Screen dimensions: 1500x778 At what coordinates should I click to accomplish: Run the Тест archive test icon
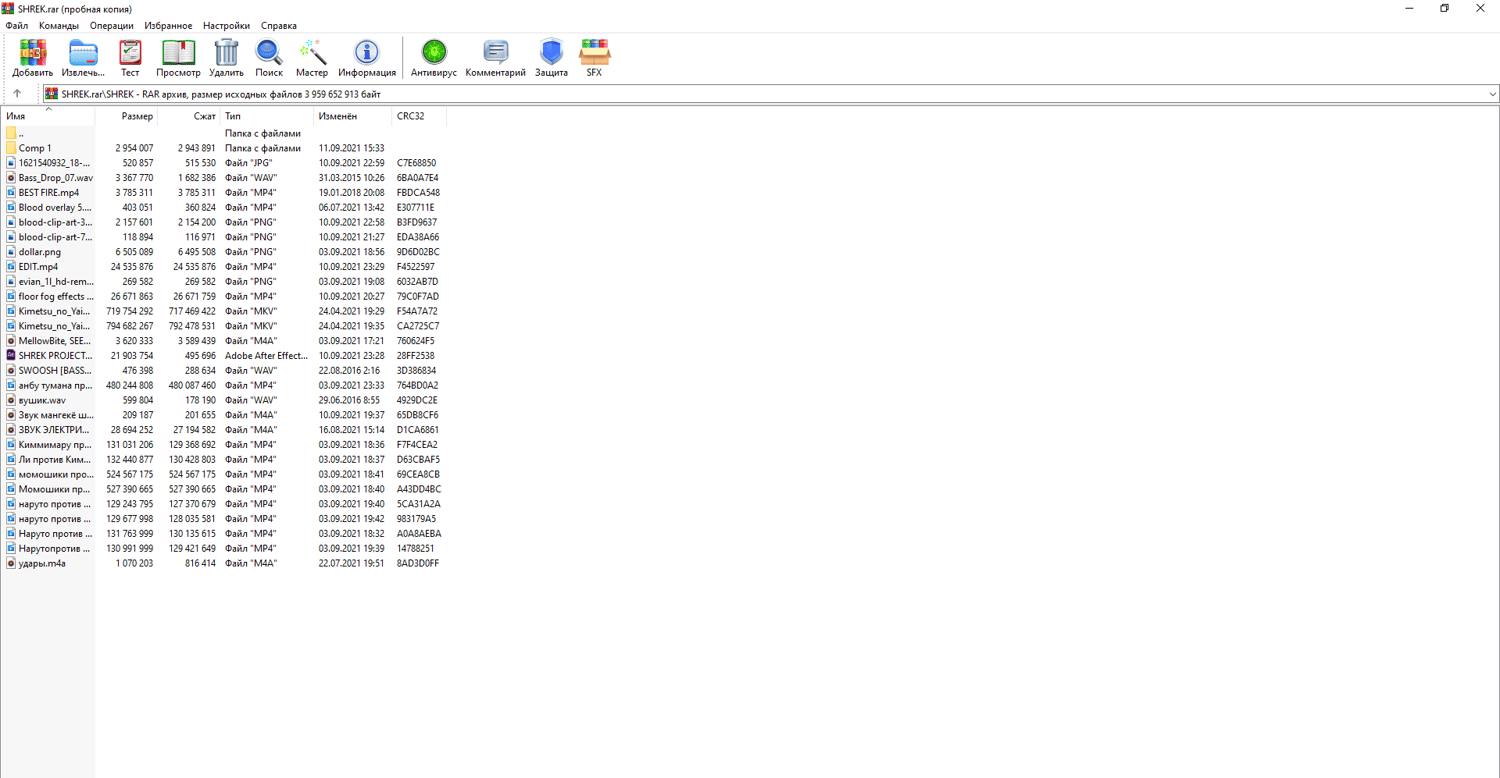[x=130, y=52]
